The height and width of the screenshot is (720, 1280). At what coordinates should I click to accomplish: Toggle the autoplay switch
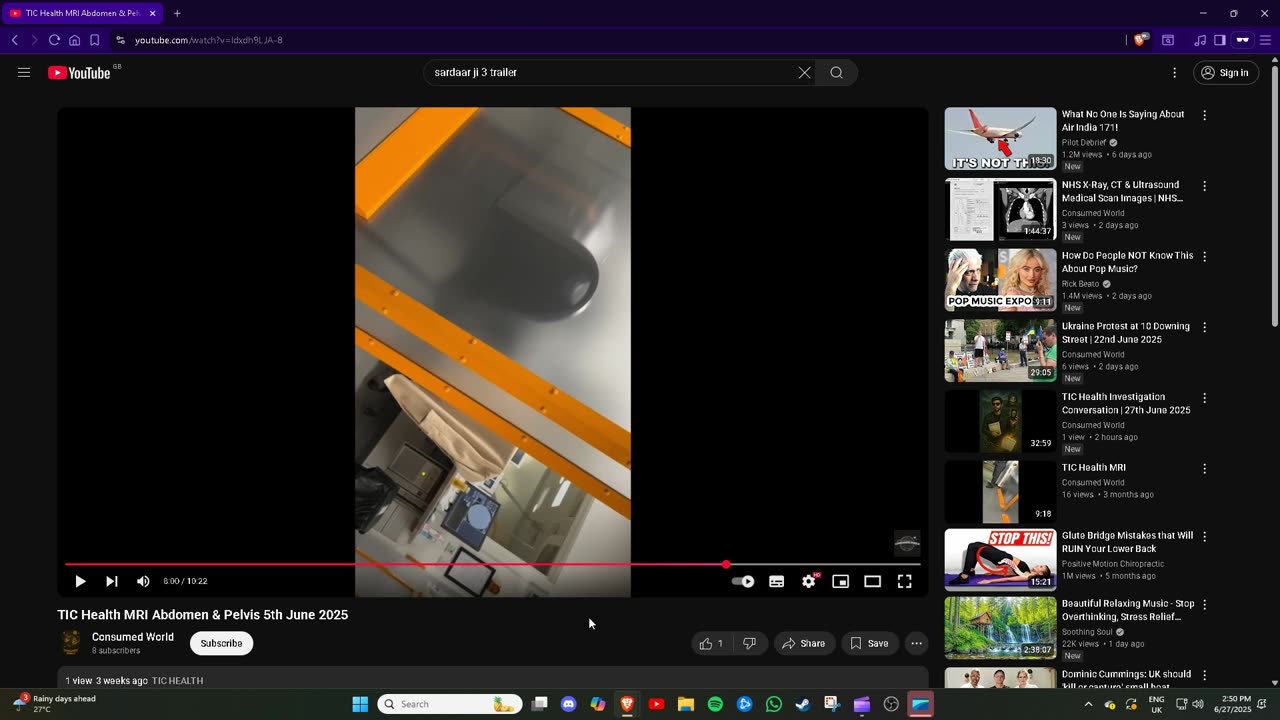point(743,581)
